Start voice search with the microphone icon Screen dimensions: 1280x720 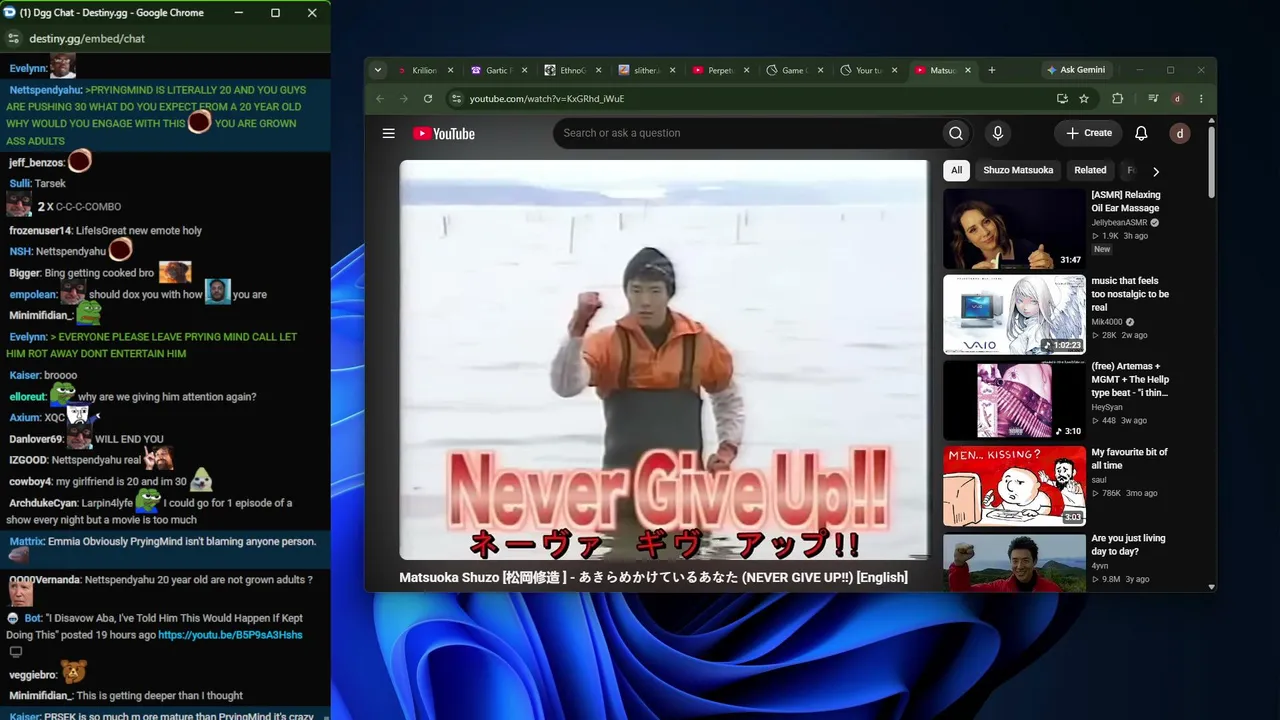coord(997,133)
